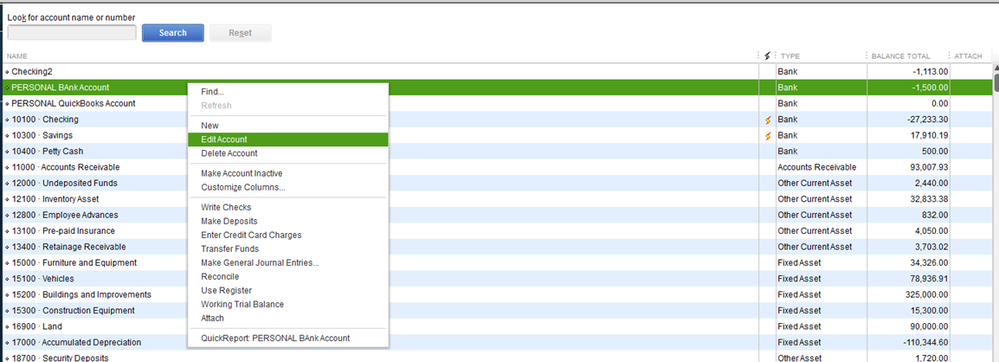The width and height of the screenshot is (999, 362).
Task: Select 15000 · Furniture and Equipment row
Action: point(497,263)
